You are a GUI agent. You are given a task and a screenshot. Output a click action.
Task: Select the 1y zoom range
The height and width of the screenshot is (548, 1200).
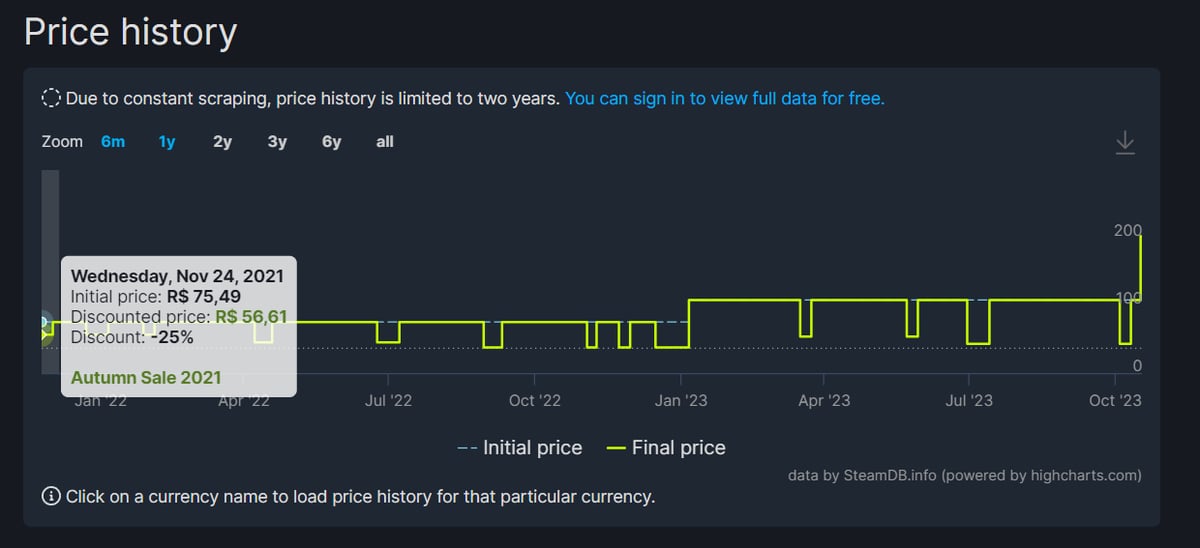coord(167,142)
